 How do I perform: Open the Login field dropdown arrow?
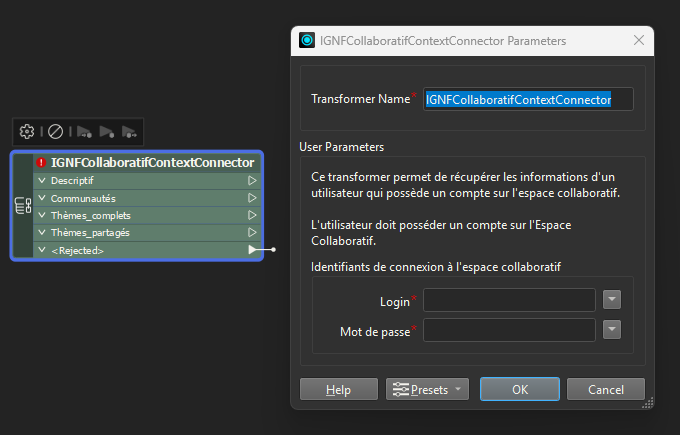tap(612, 300)
